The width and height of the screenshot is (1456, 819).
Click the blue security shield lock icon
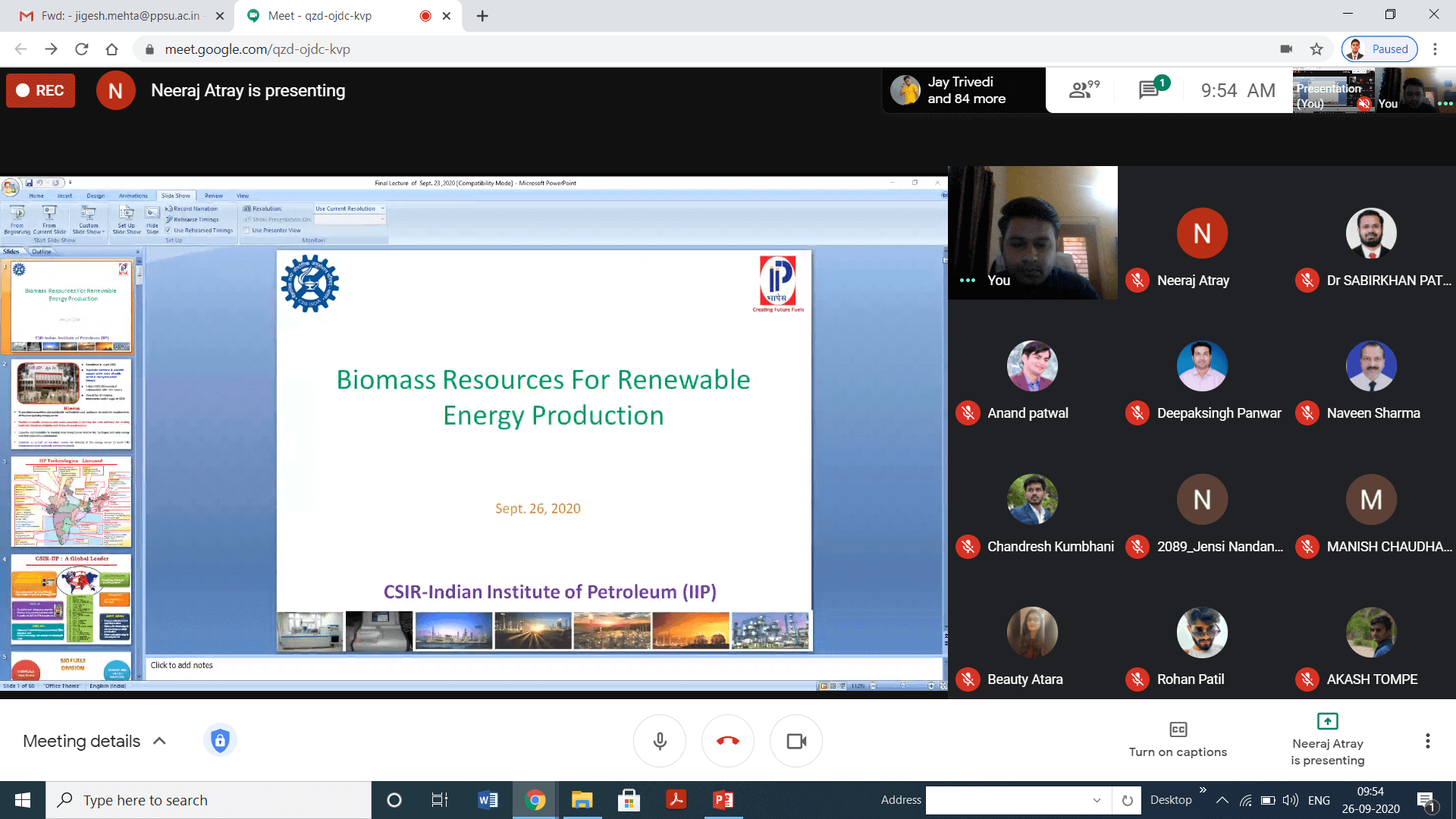coord(220,740)
